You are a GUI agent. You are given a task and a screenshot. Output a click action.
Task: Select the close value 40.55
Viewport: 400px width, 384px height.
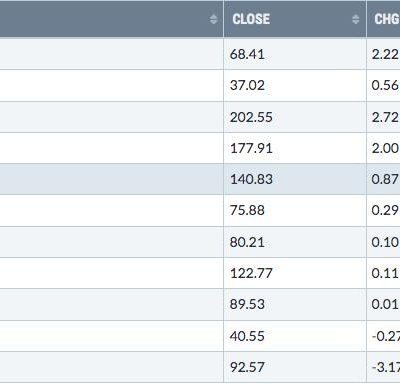tap(247, 336)
